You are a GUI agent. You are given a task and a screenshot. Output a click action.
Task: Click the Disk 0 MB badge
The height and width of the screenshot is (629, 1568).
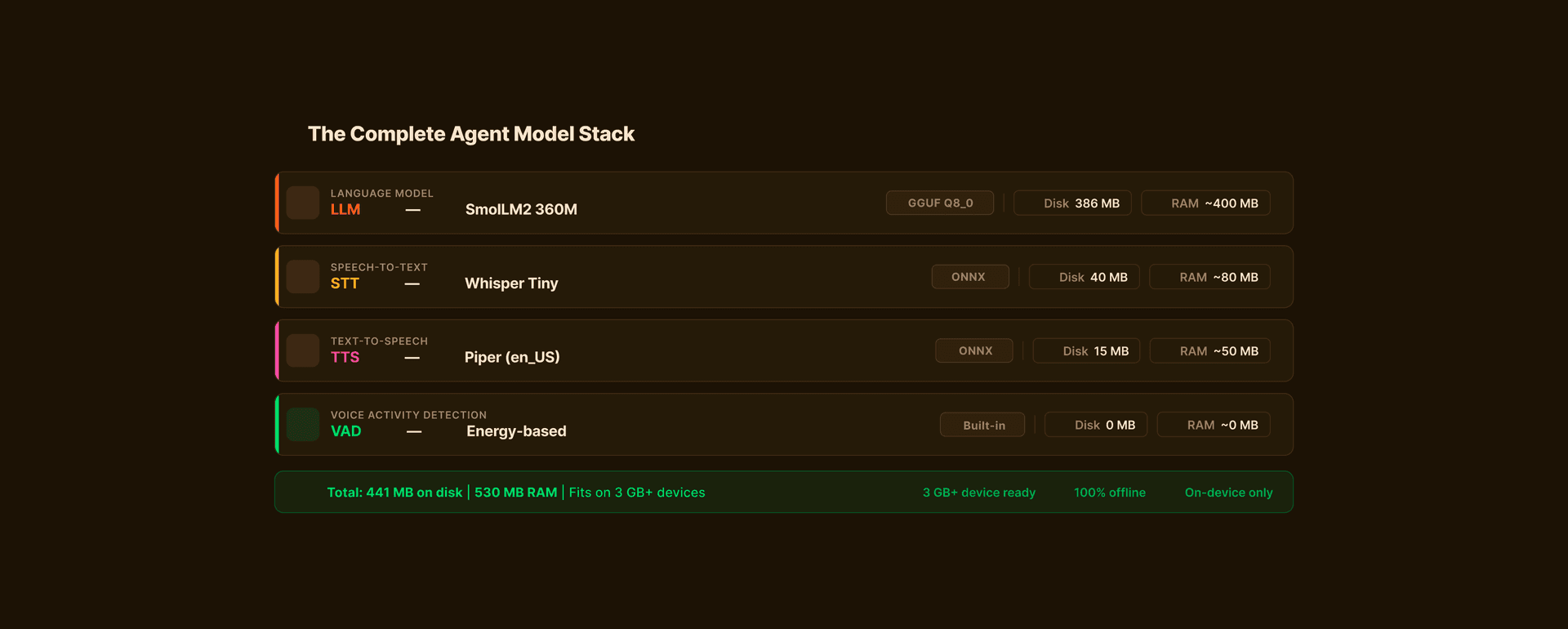(x=1096, y=425)
